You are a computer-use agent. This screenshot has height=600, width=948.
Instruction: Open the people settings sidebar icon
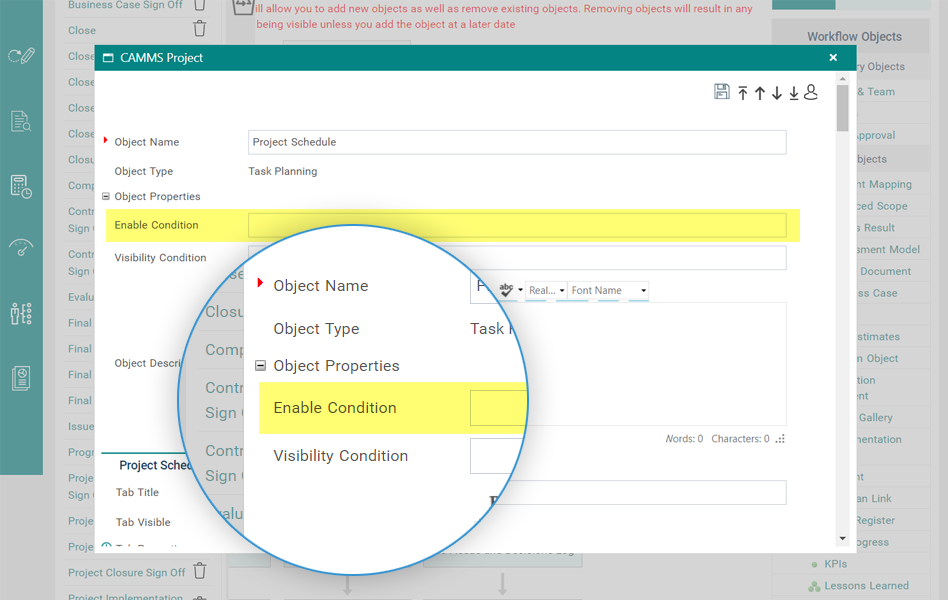tap(21, 314)
